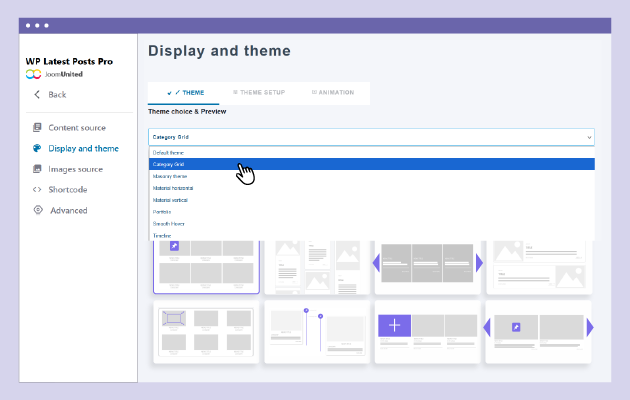Switch to the Theme tab
Image resolution: width=630 pixels, height=400 pixels.
[x=186, y=93]
